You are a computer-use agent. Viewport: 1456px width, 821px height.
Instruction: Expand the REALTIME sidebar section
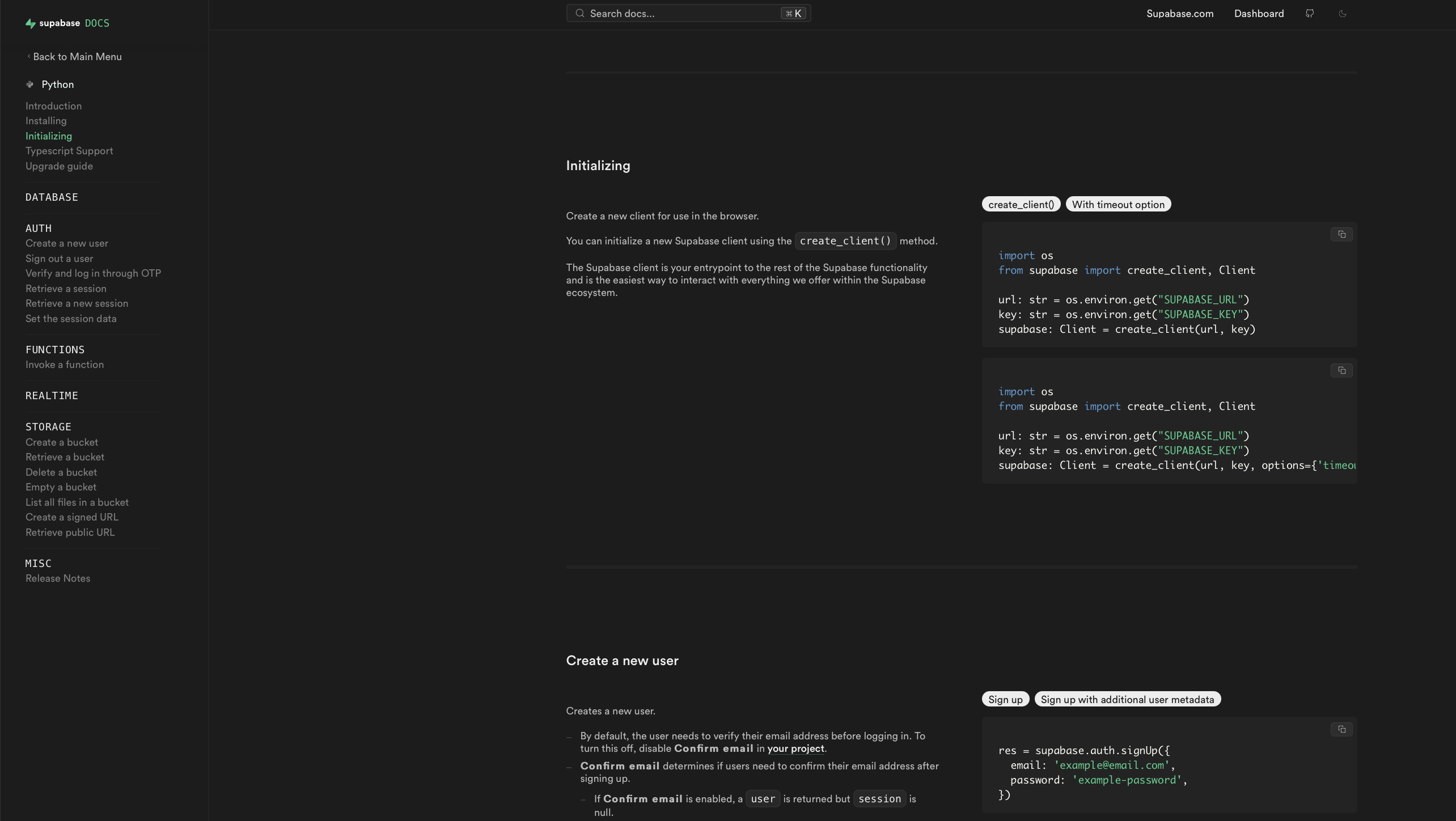click(52, 396)
